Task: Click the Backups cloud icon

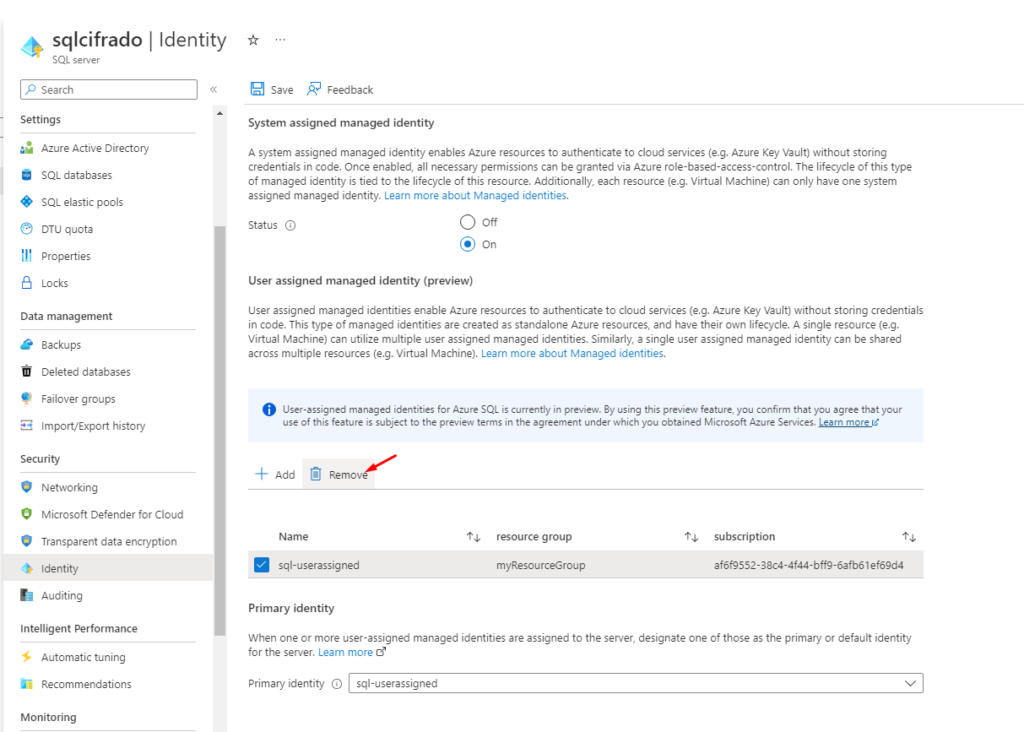Action: tap(27, 344)
